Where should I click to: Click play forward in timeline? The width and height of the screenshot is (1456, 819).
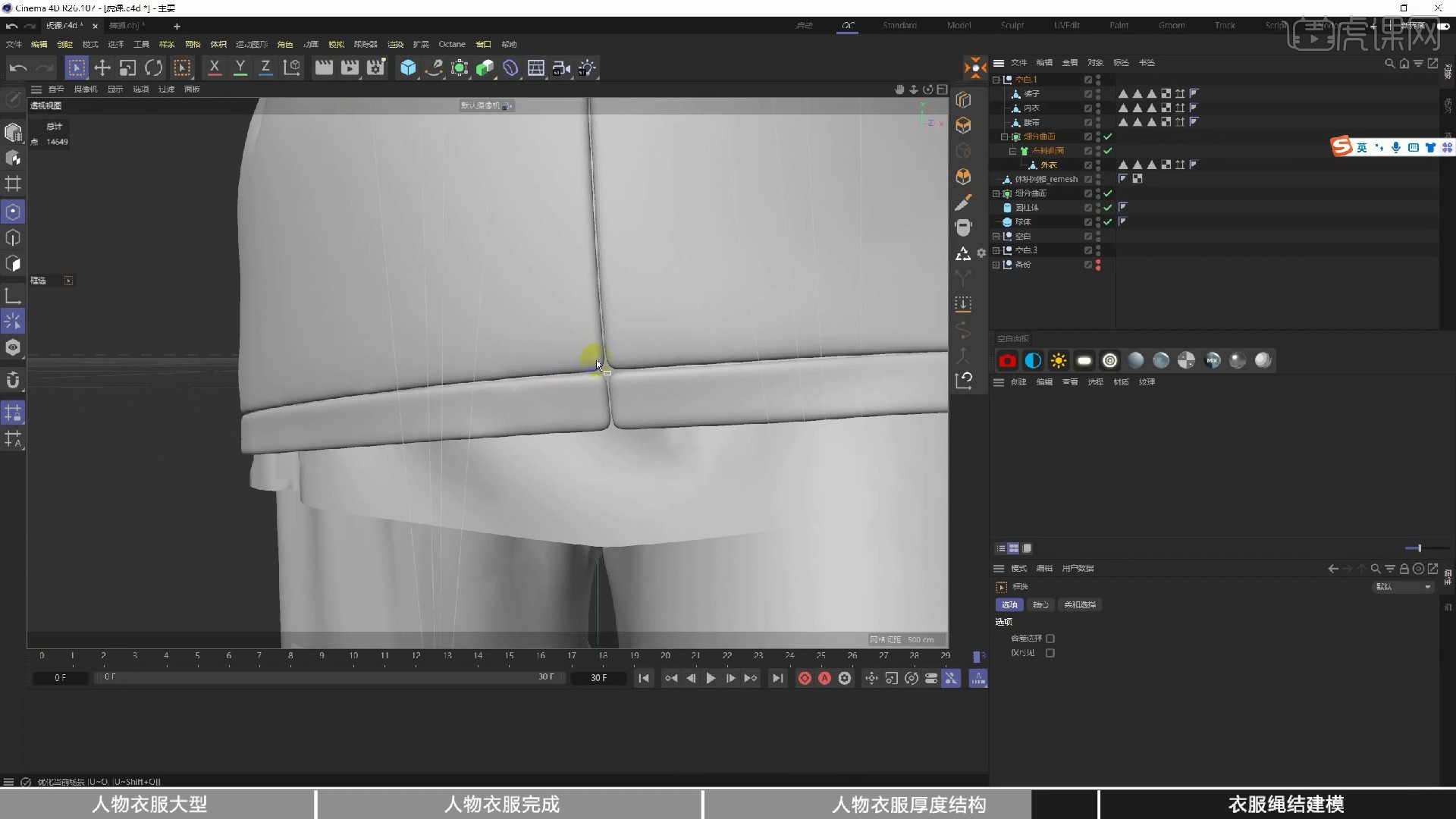[x=711, y=679]
